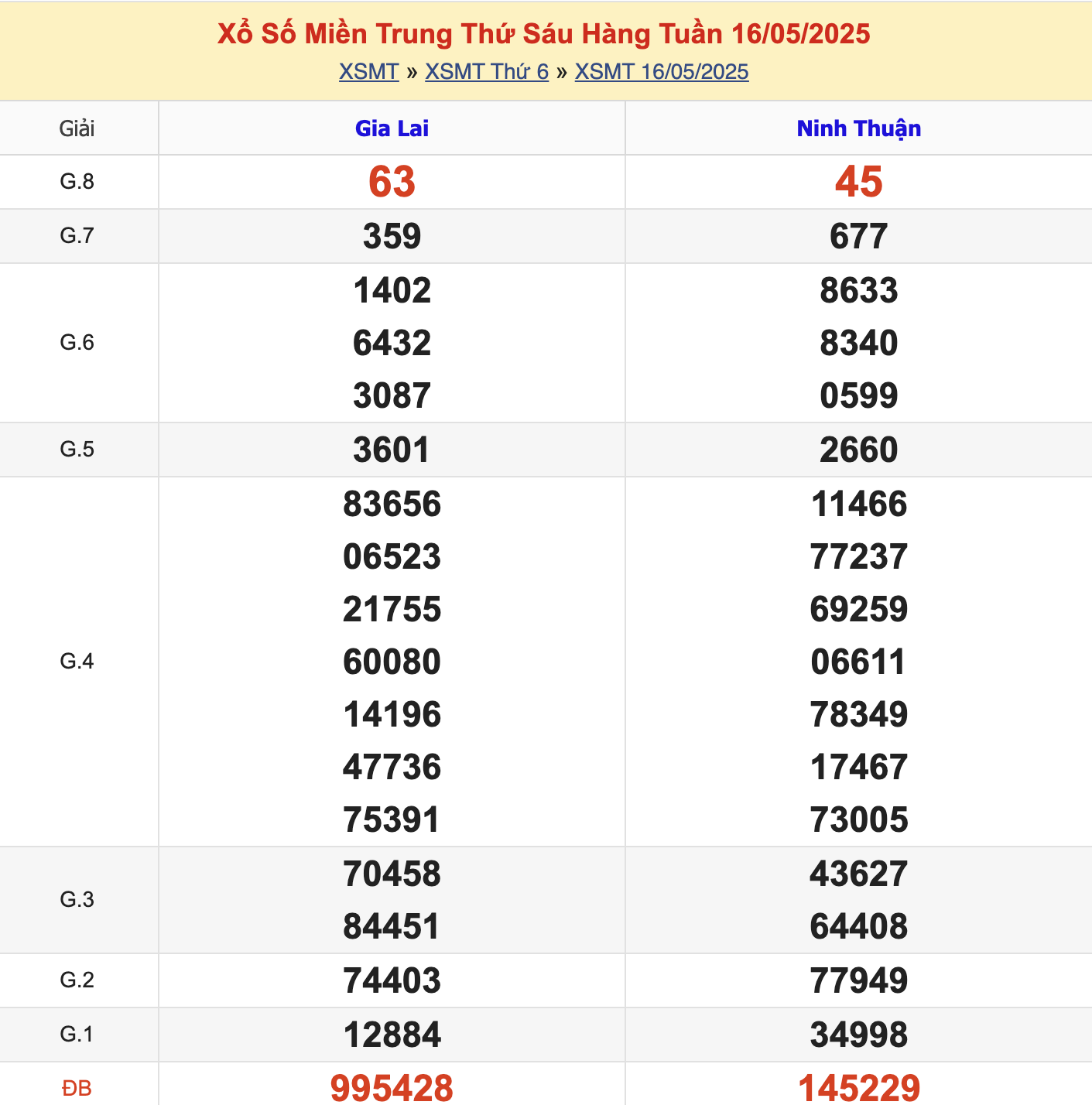Click Ninh Thuận number 78349
Viewport: 1092px width, 1105px height.
859,714
